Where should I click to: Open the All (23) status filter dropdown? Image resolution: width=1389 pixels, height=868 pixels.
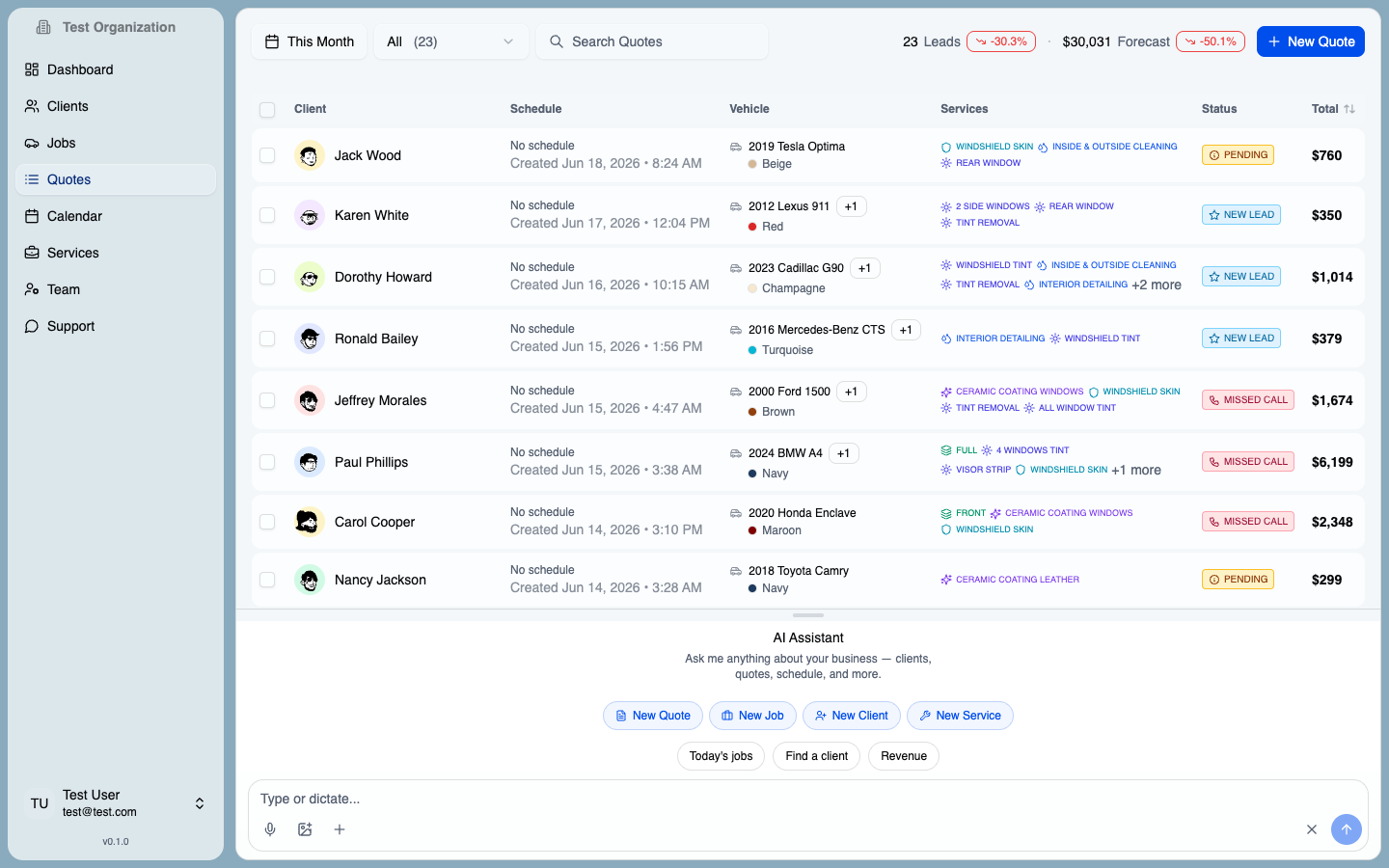450,41
